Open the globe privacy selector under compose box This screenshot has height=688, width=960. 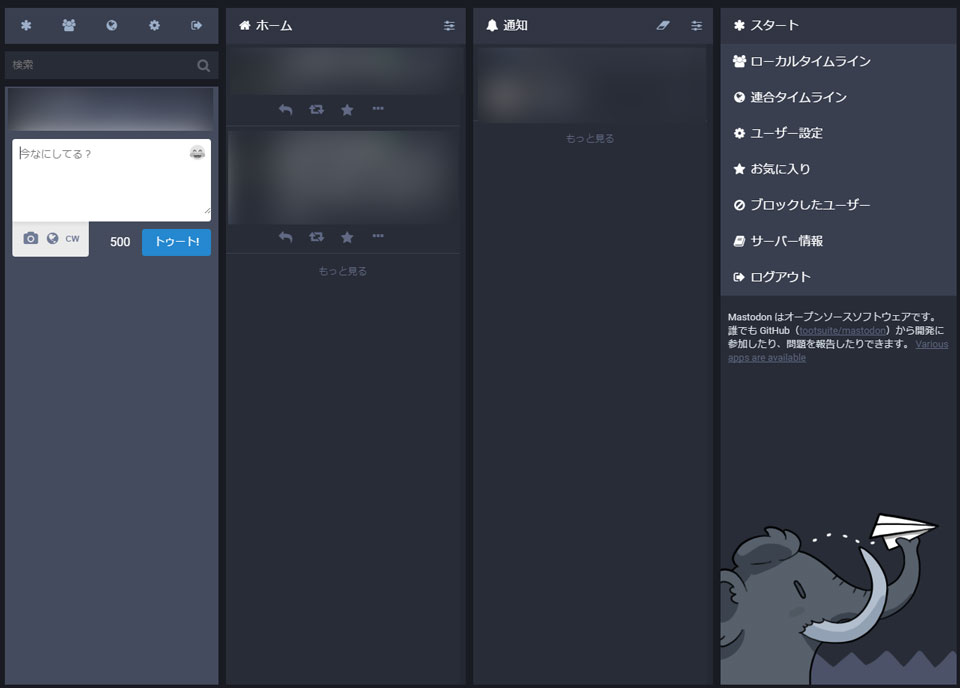[x=52, y=239]
